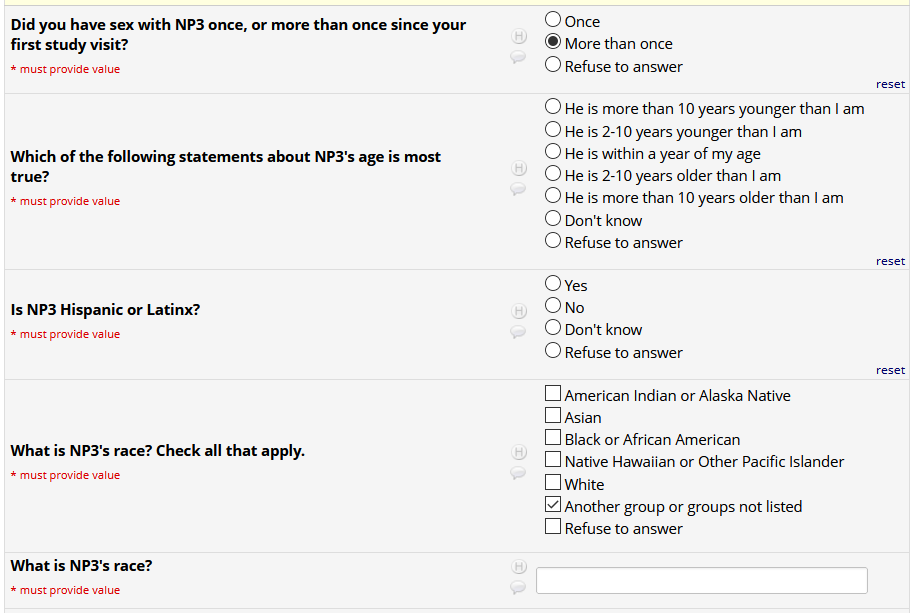Select the "Once" radio option
912x613 pixels.
pyautogui.click(x=553, y=20)
